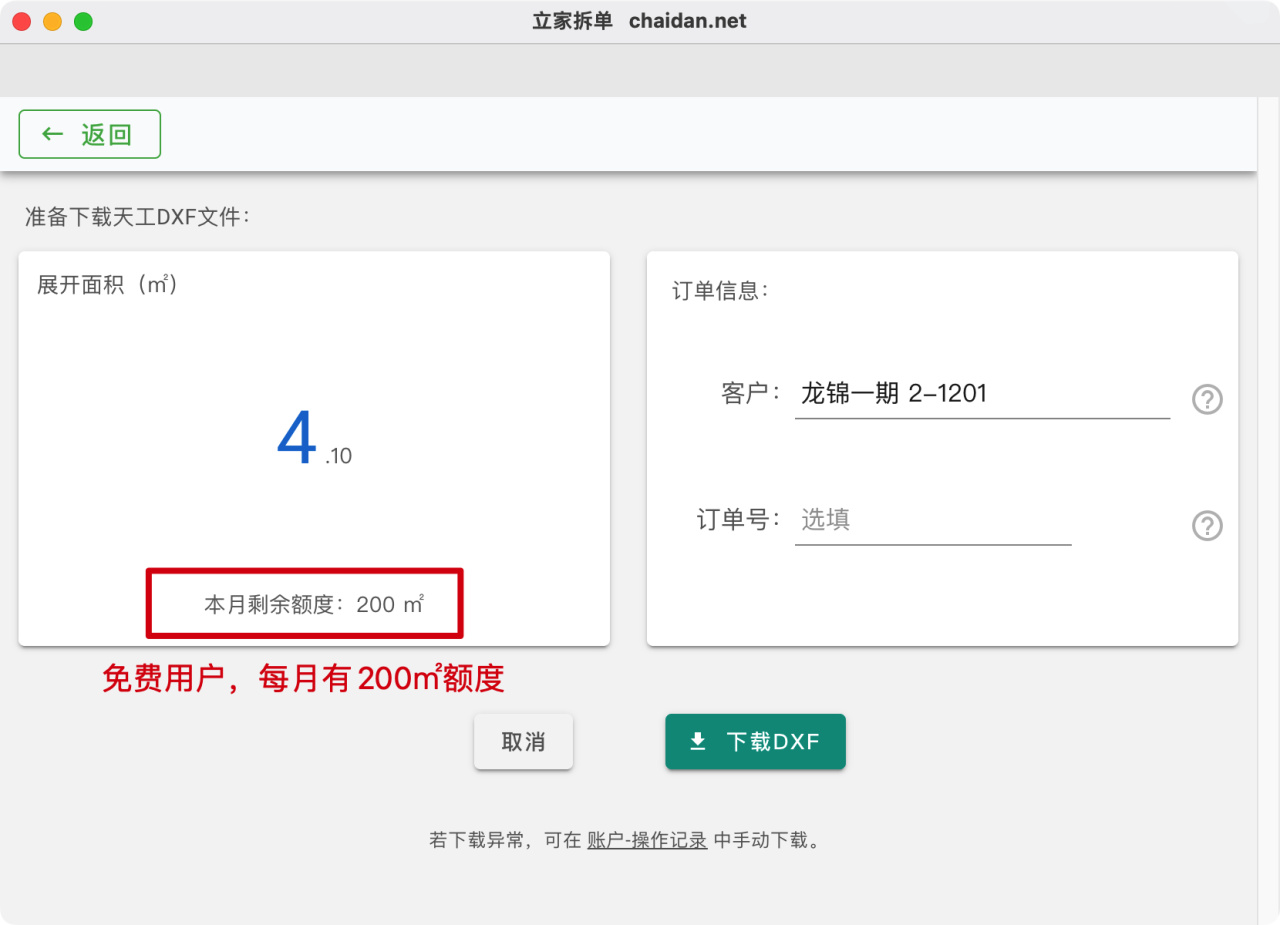
Task: Minimize the window using yellow button
Action: (x=52, y=21)
